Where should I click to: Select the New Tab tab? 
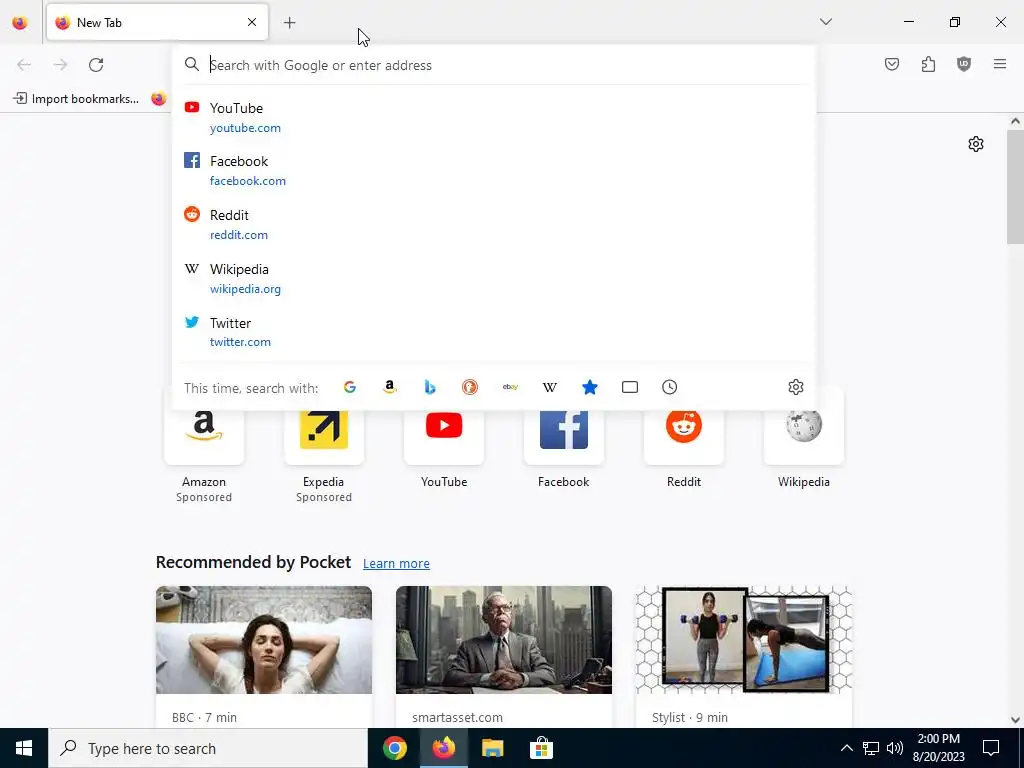(157, 22)
